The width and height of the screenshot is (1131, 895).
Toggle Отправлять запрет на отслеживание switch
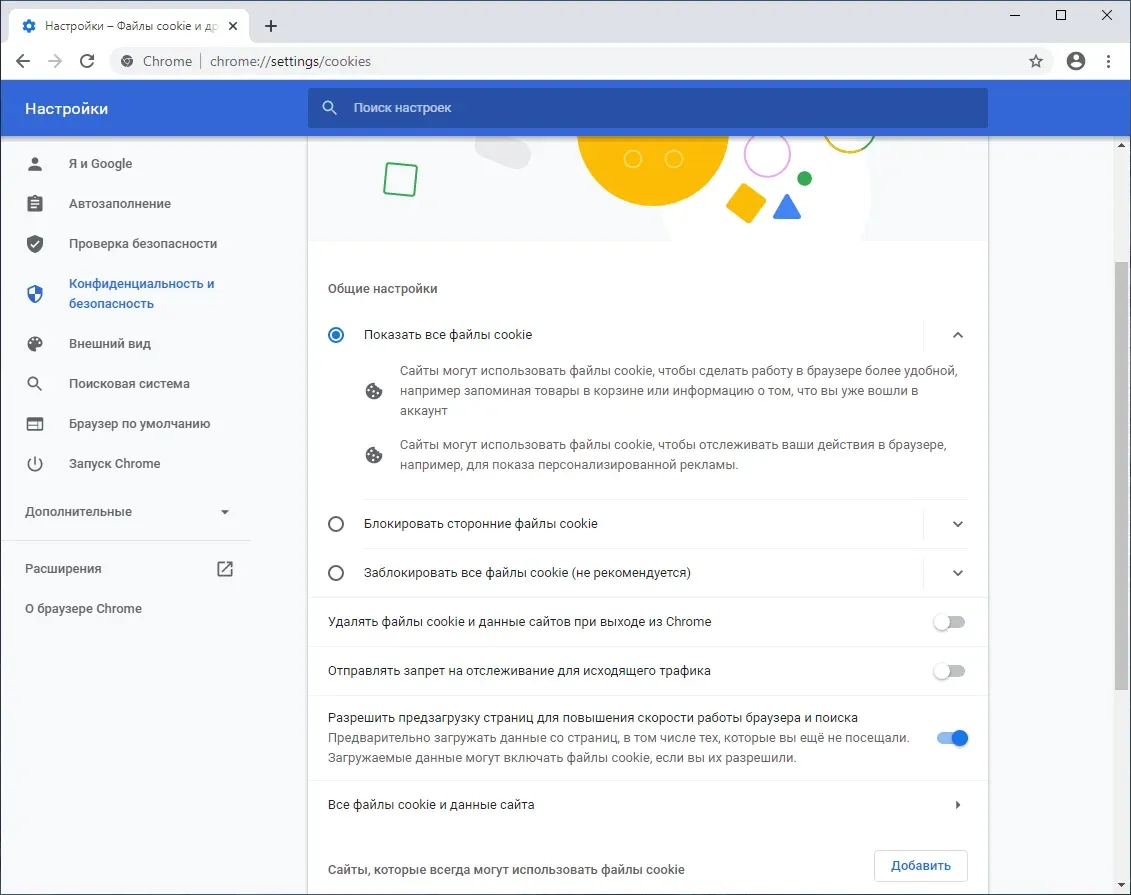(x=949, y=671)
